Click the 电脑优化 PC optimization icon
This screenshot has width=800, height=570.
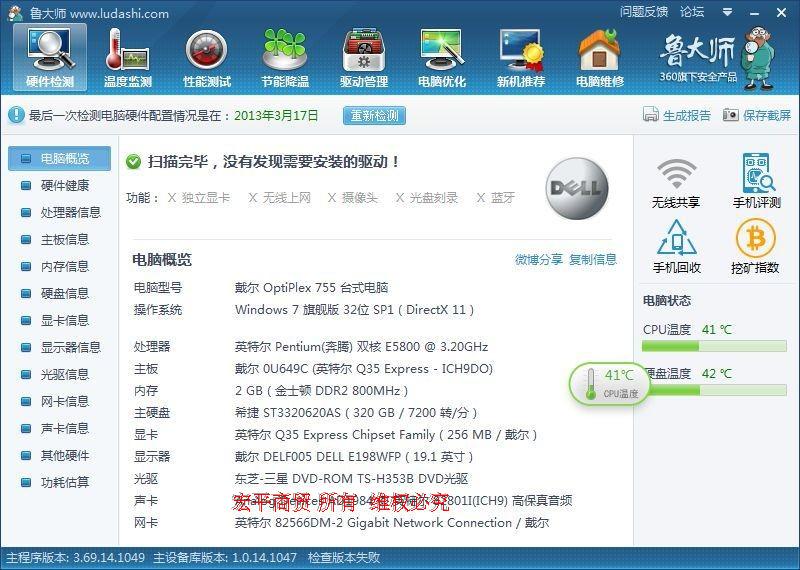click(x=442, y=52)
